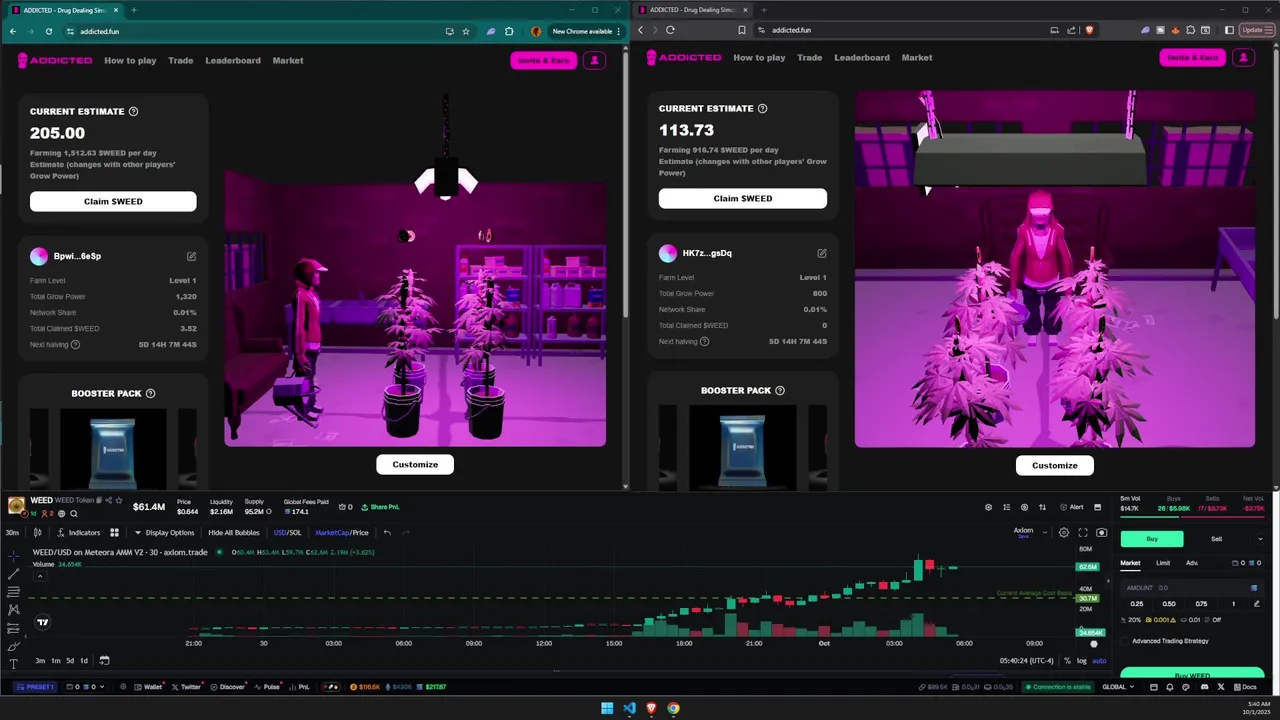Viewport: 1280px width, 720px height.
Task: Click search magnifier icon under WEED token
Action: [x=73, y=514]
